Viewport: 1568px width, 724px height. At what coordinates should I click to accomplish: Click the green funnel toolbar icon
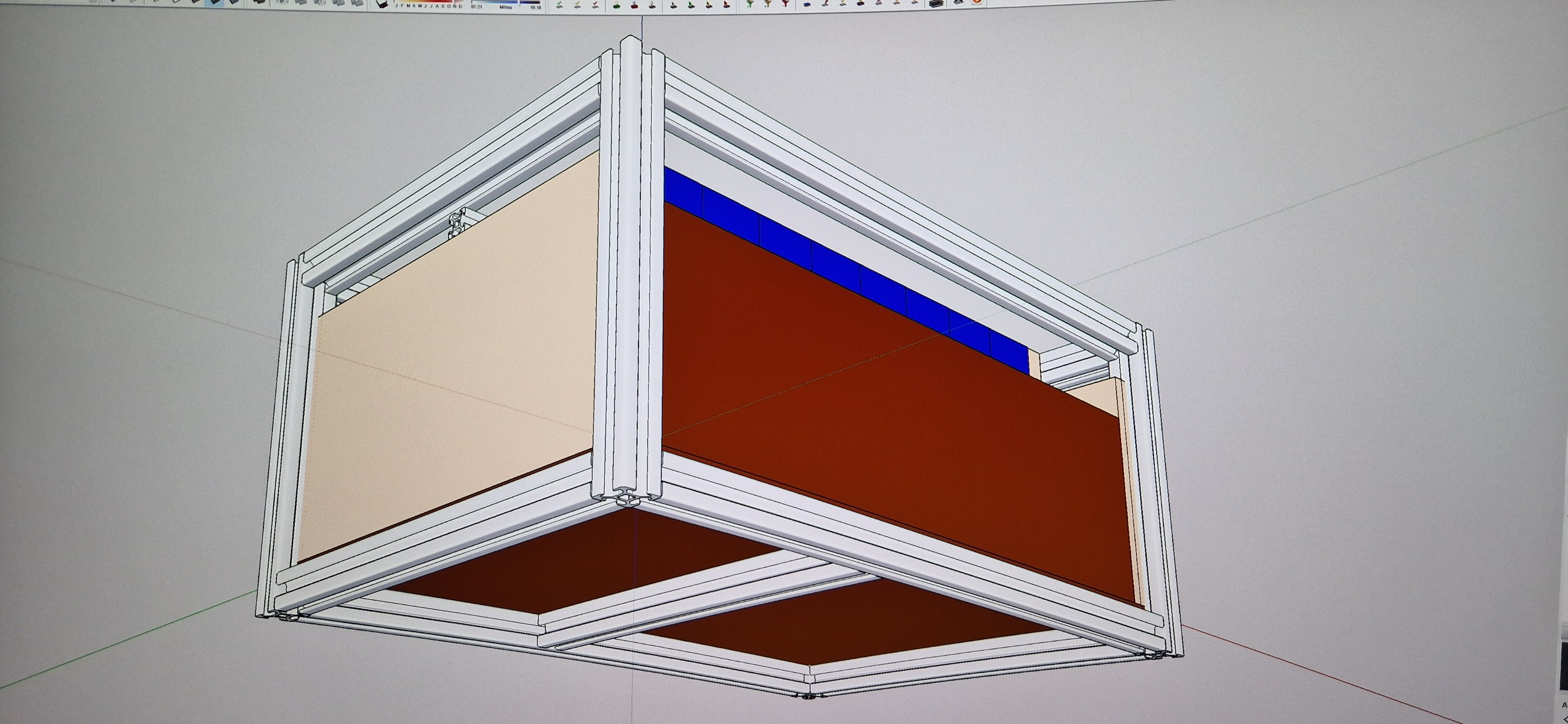(x=750, y=4)
